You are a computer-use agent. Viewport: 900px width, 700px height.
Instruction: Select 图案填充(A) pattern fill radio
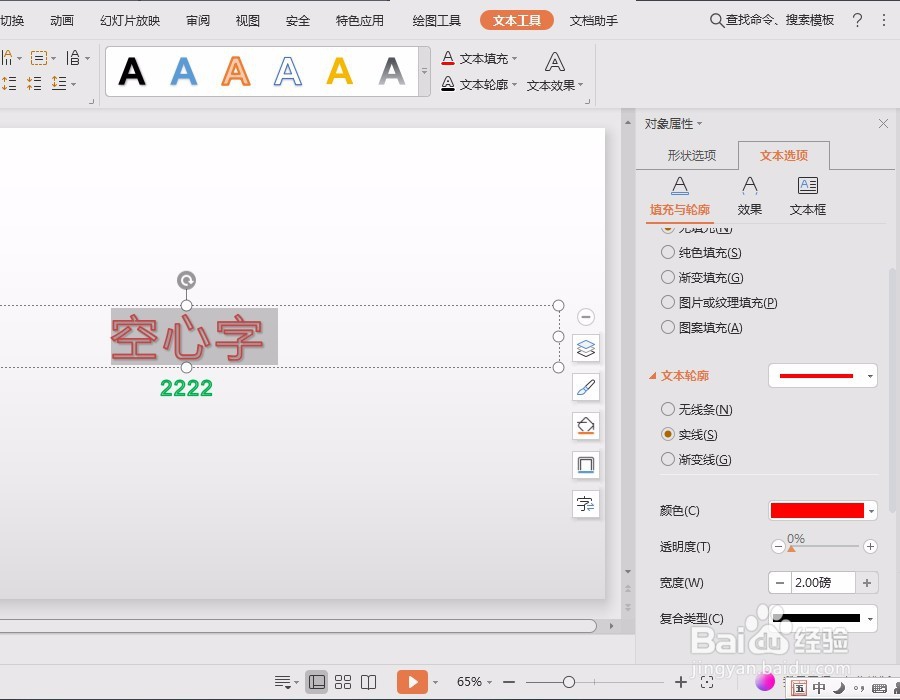click(x=668, y=327)
